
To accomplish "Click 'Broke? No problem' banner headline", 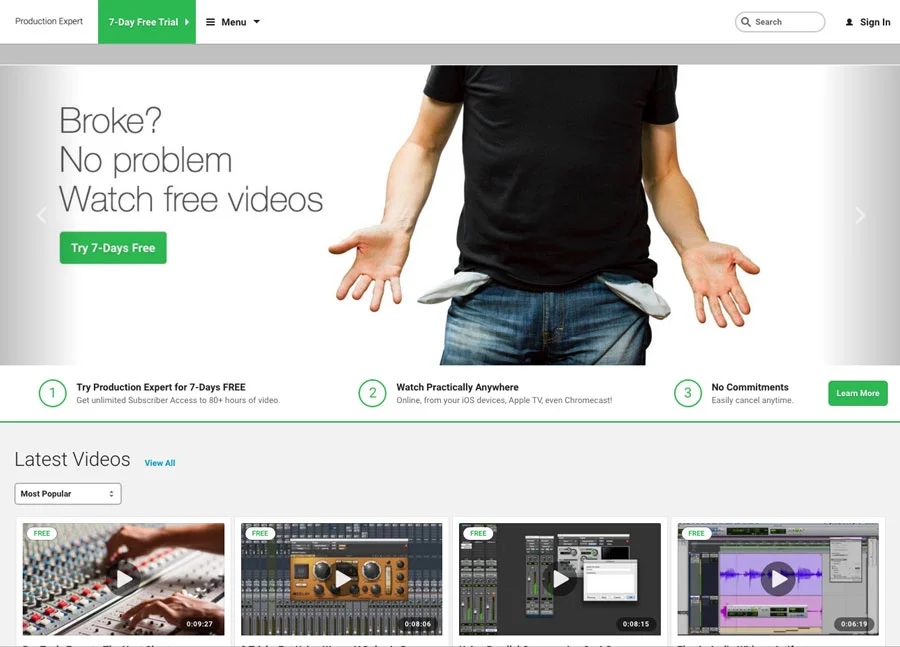I will coord(191,160).
